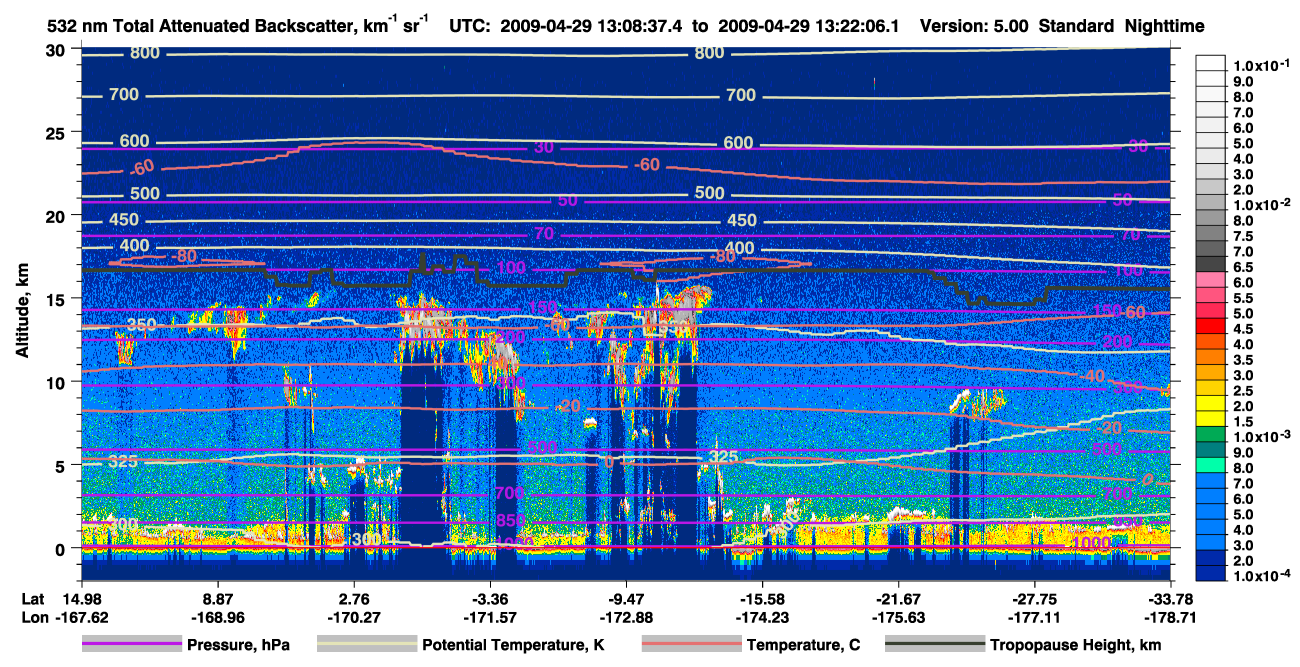Click the Potential Temperature, K legend label
The width and height of the screenshot is (1300, 667).
513,645
